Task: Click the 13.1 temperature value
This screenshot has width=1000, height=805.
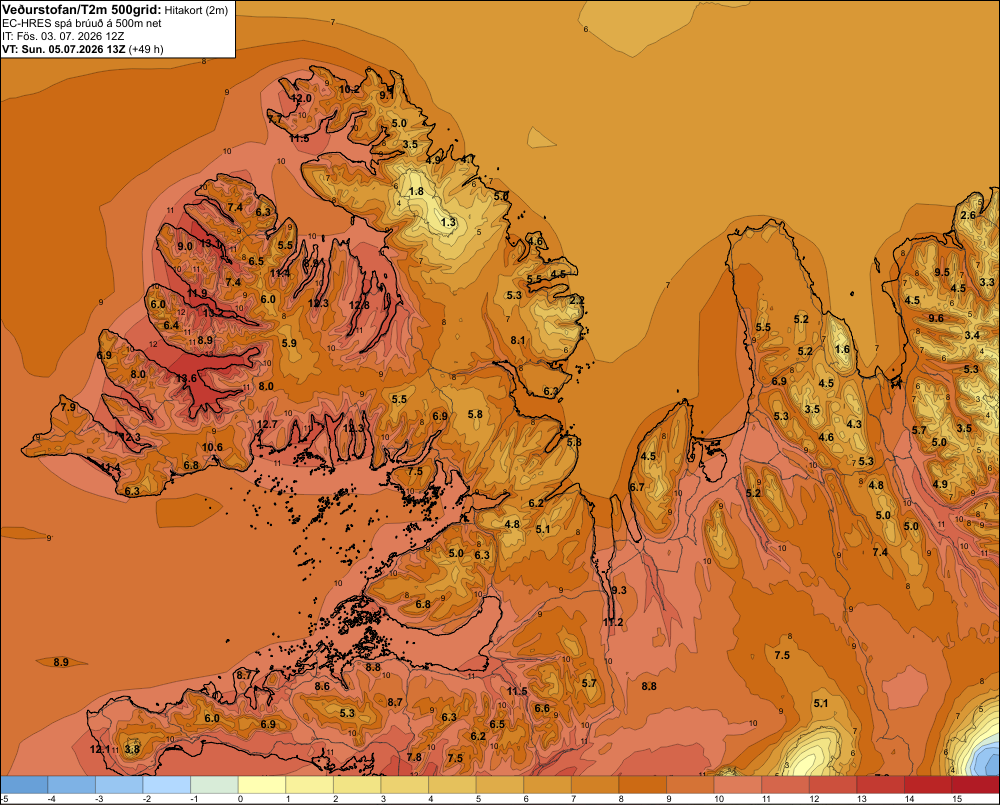Action: [210, 243]
